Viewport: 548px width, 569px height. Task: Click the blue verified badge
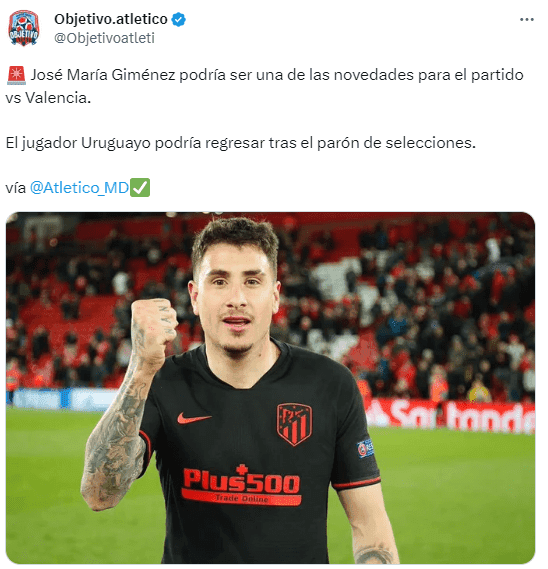click(179, 19)
